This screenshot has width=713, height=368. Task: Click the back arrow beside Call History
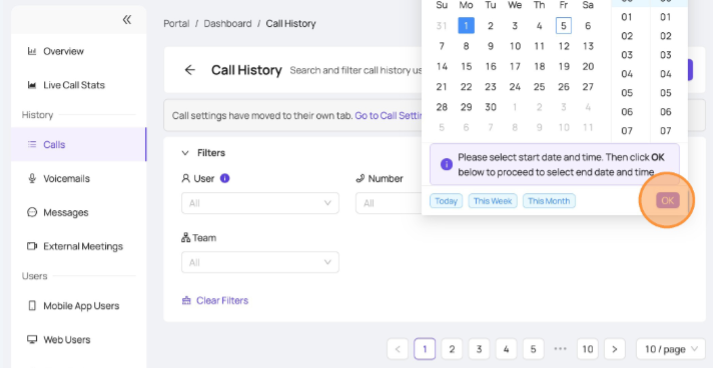[190, 70]
